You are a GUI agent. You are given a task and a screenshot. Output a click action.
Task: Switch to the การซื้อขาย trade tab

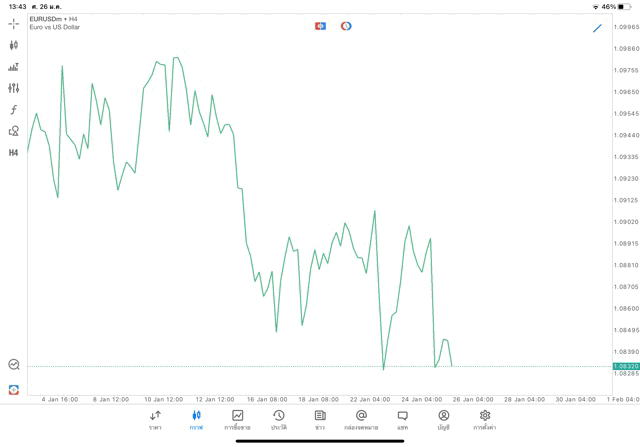click(x=237, y=420)
